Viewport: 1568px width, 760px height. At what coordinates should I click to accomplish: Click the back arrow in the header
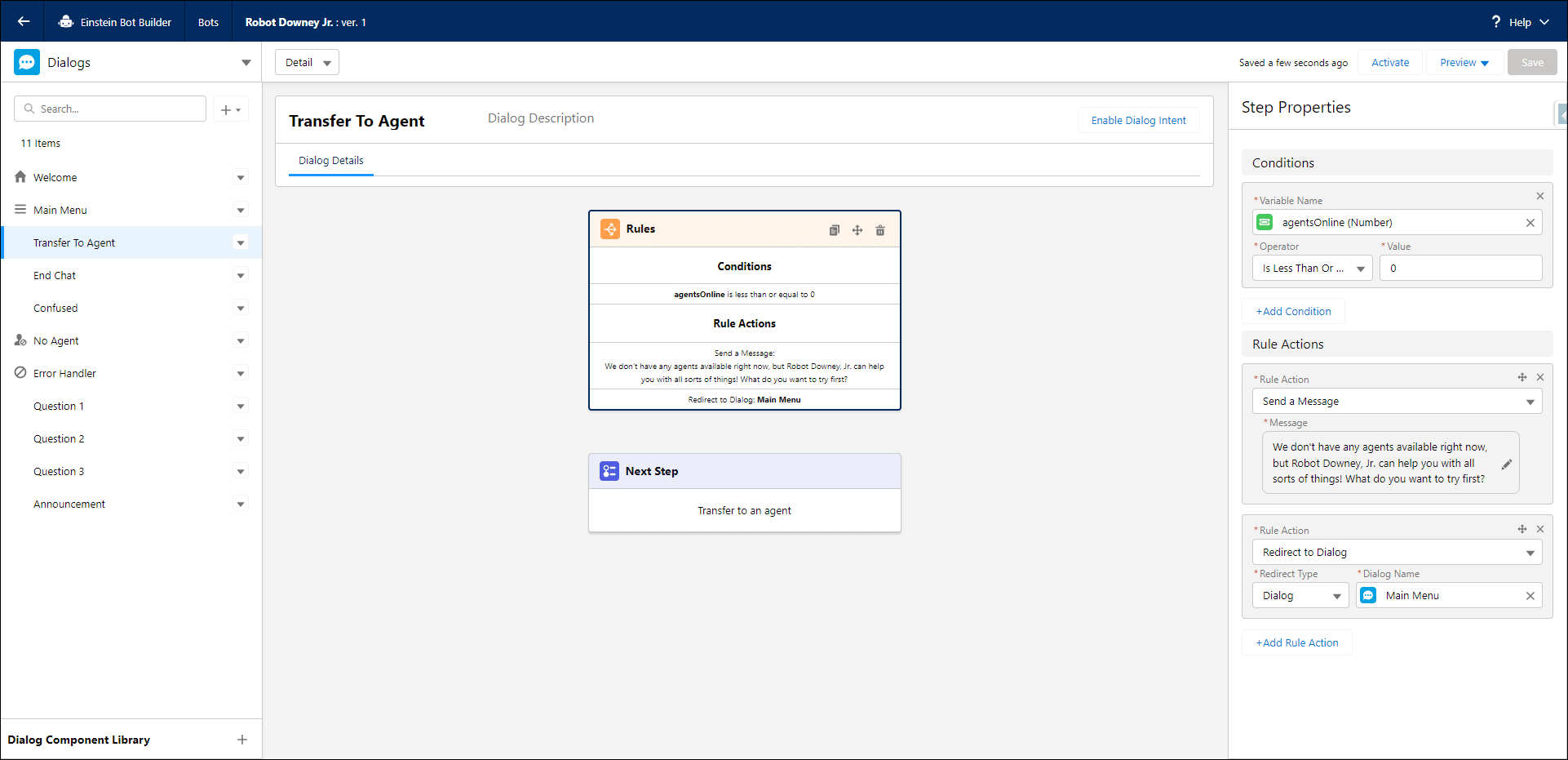pos(24,22)
